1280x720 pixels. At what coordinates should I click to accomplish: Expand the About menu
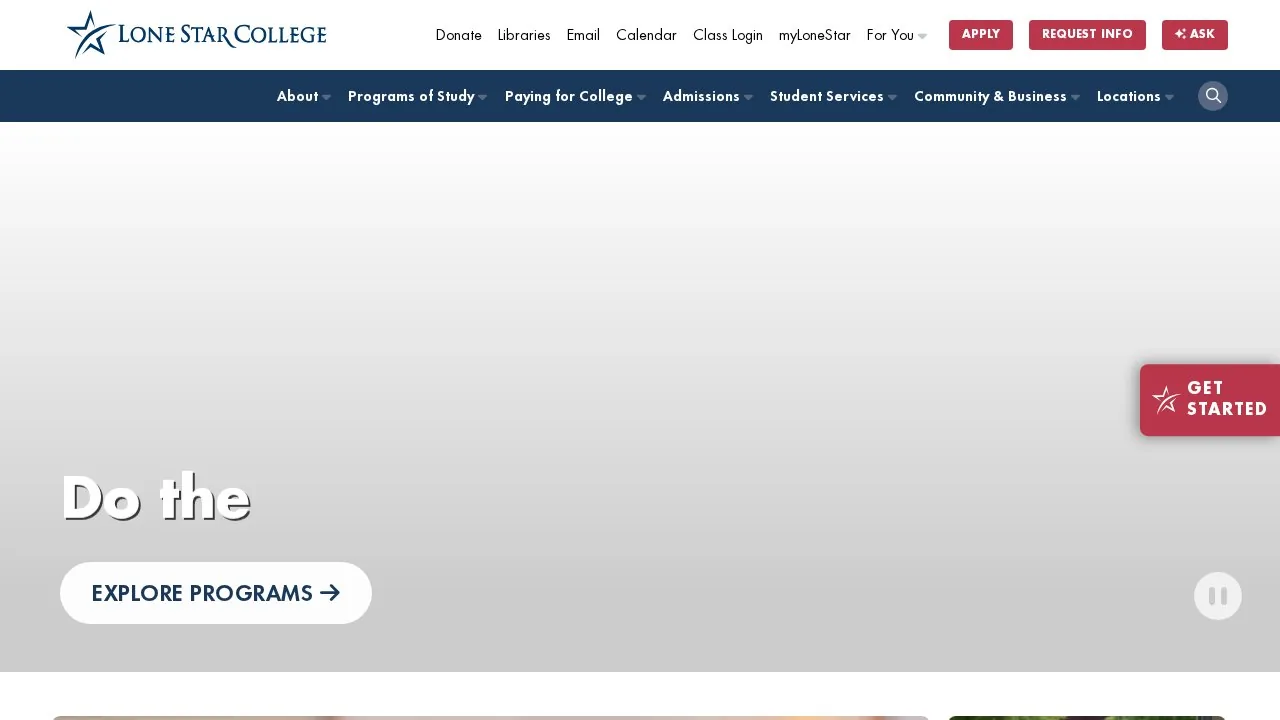[x=304, y=96]
